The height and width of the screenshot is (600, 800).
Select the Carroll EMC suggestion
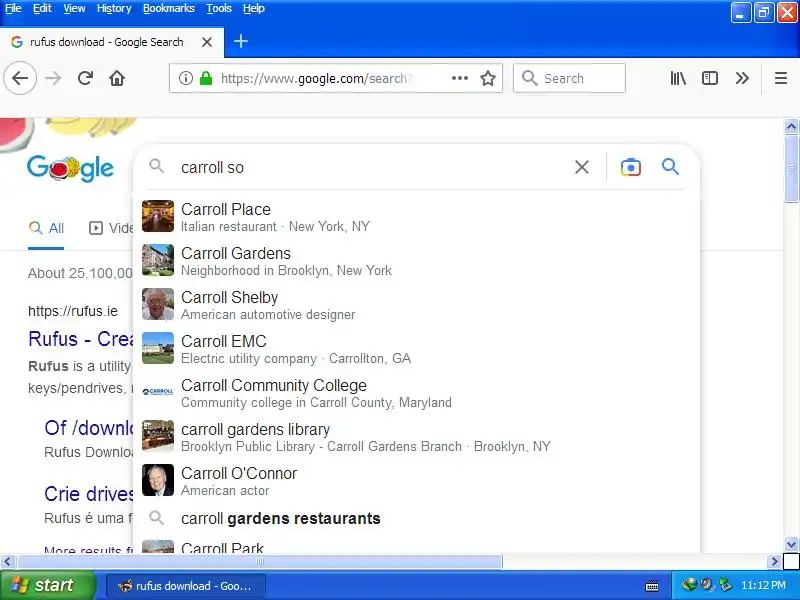click(416, 348)
